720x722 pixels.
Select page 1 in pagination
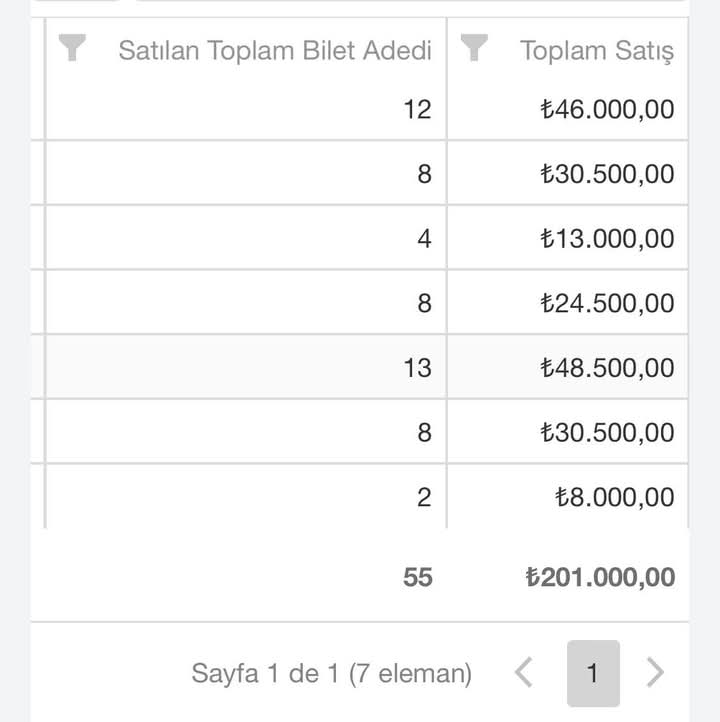[593, 673]
